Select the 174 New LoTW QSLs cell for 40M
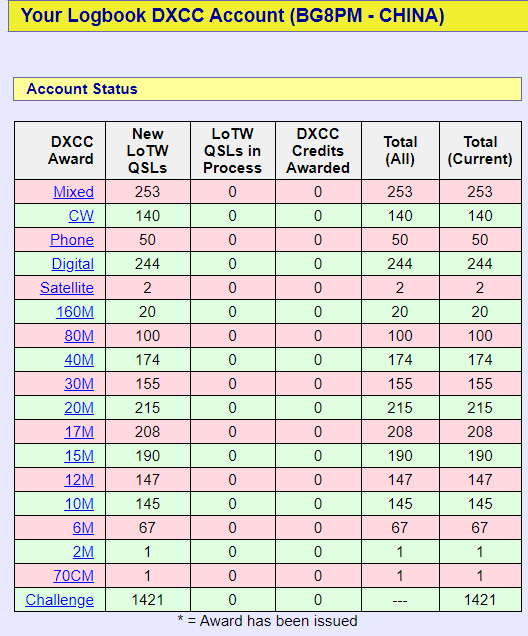Viewport: 528px width, 636px height. click(x=148, y=360)
